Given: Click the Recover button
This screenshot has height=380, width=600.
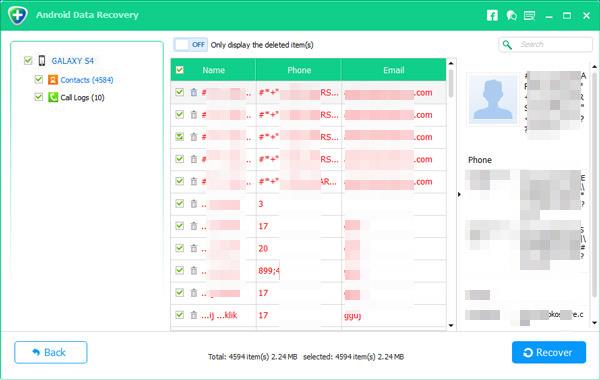Looking at the screenshot, I should [x=549, y=352].
